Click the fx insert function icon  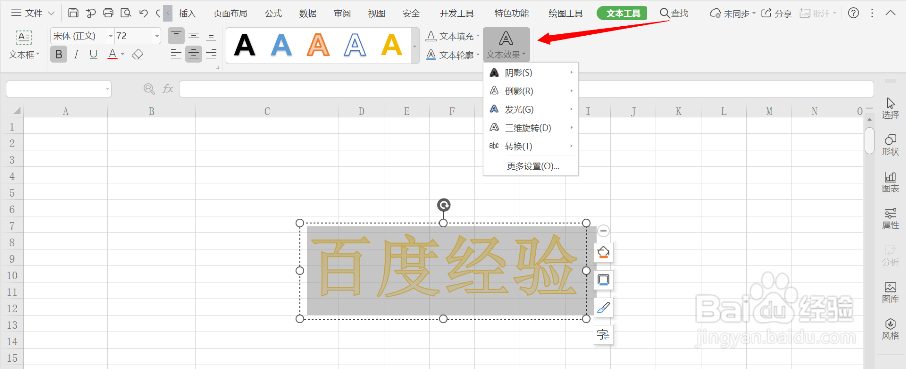pyautogui.click(x=168, y=88)
